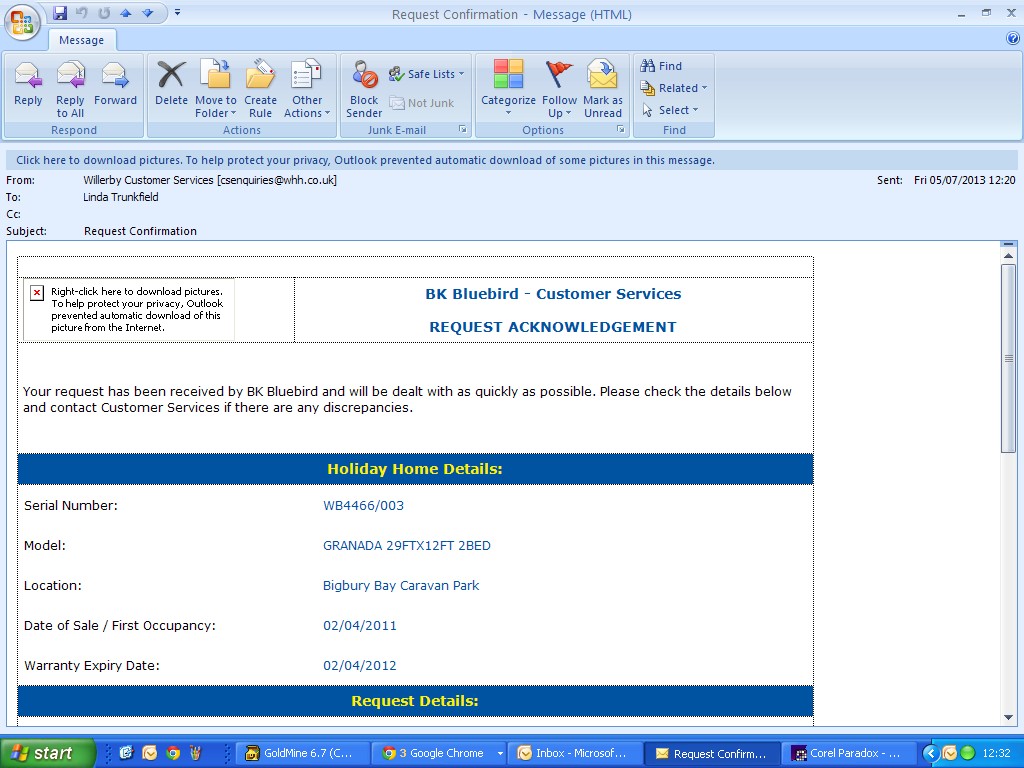Image resolution: width=1024 pixels, height=768 pixels.
Task: Click Outlook envelope icon in system tray
Action: (x=950, y=753)
